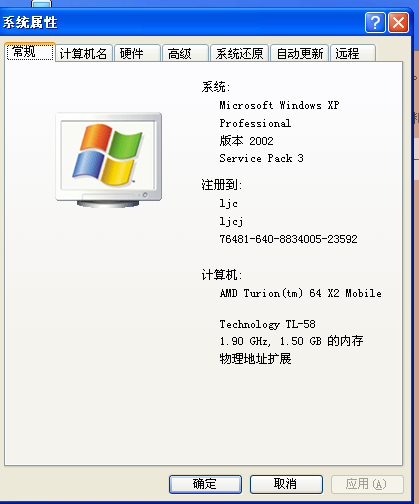Click the 应用(A) button
The width and height of the screenshot is (419, 504).
(x=367, y=484)
